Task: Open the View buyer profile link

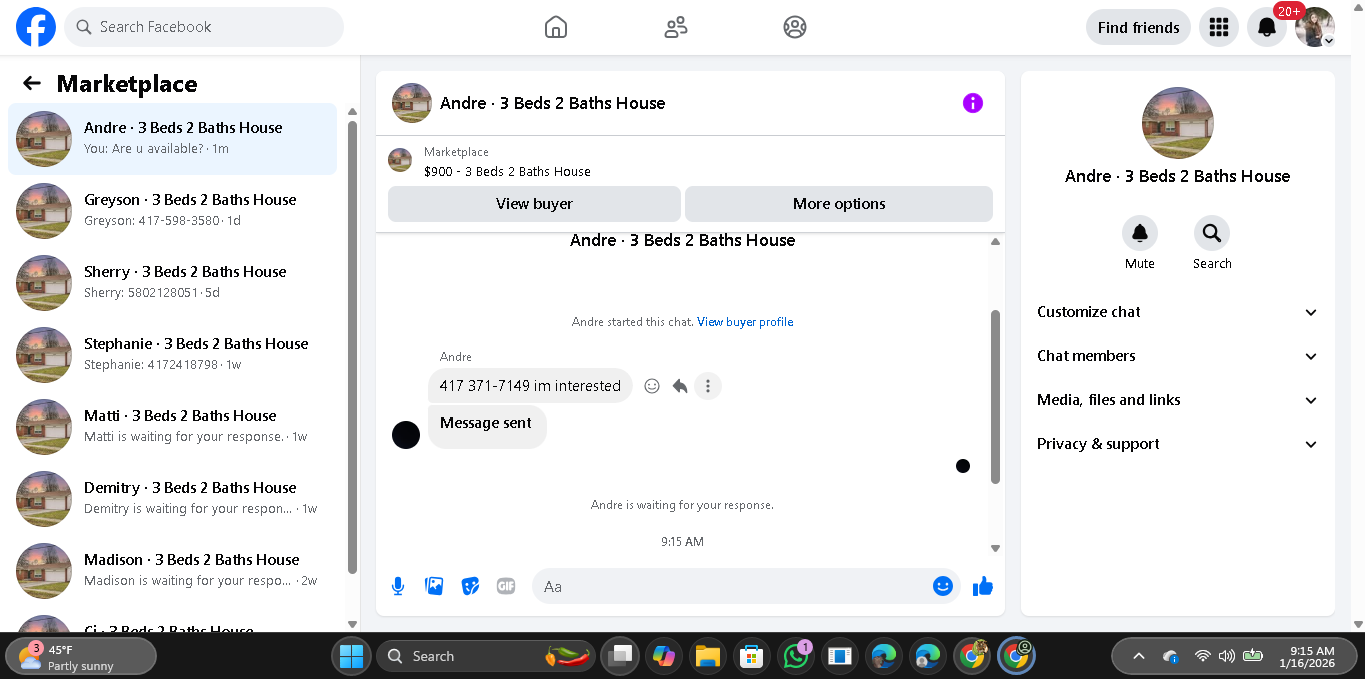Action: coord(745,322)
